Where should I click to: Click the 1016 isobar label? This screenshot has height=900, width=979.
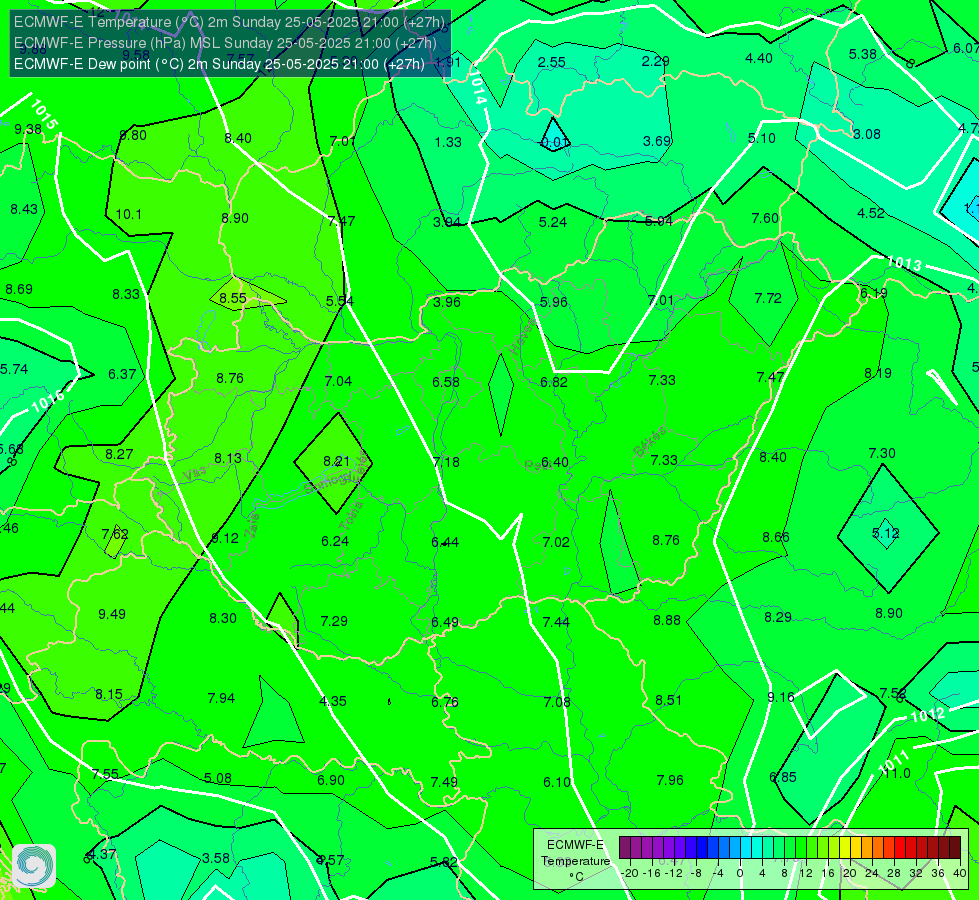coord(48,400)
